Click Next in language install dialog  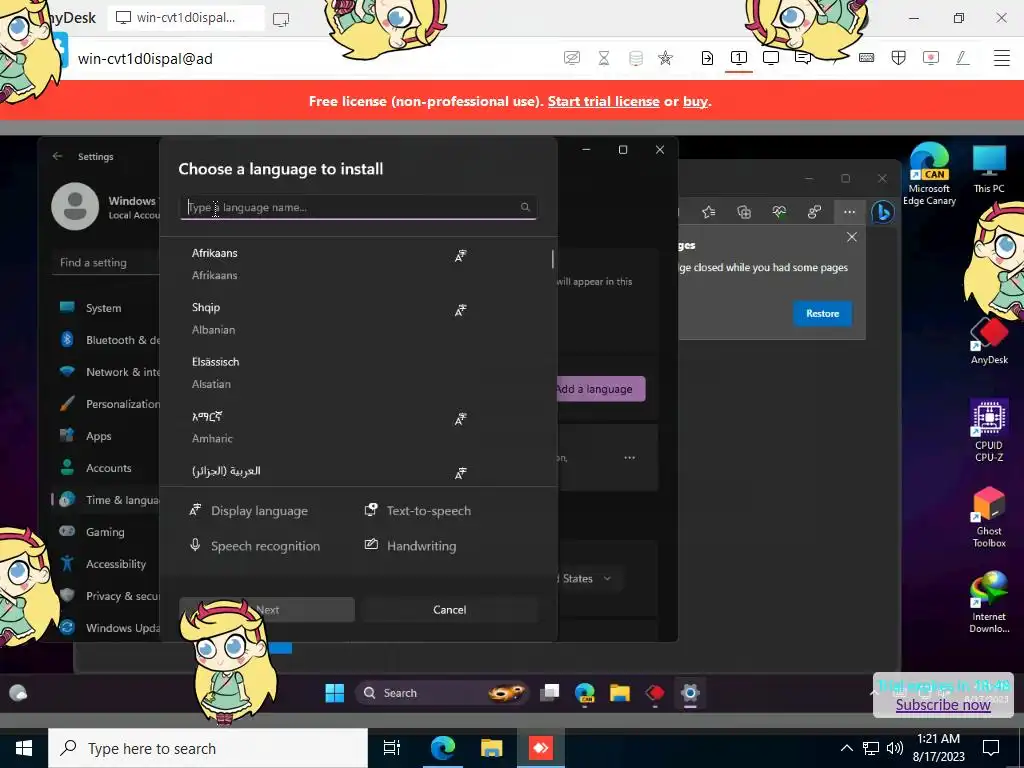(x=267, y=609)
